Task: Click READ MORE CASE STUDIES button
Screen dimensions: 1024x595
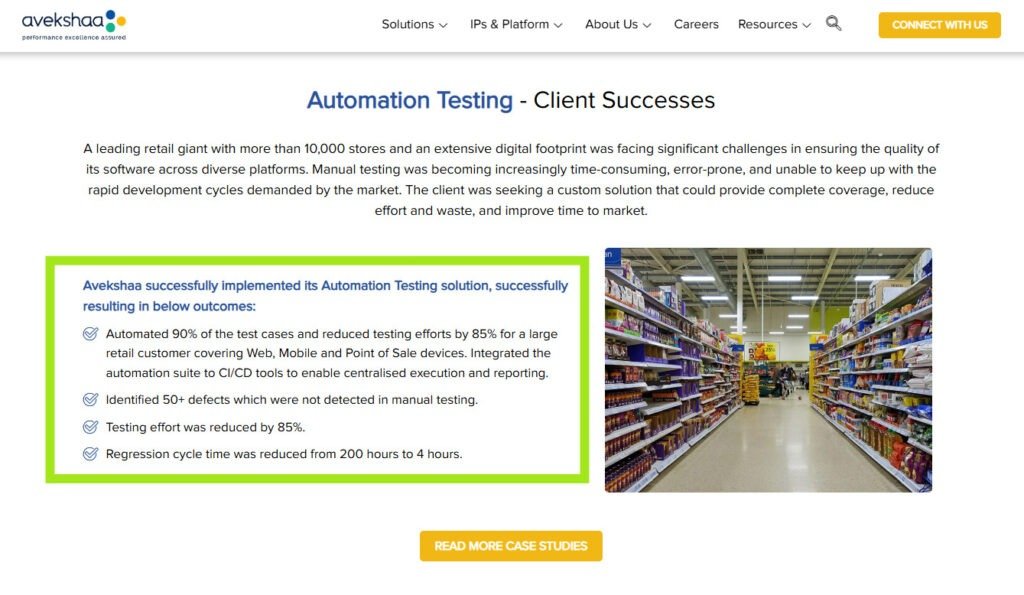Action: pyautogui.click(x=511, y=546)
